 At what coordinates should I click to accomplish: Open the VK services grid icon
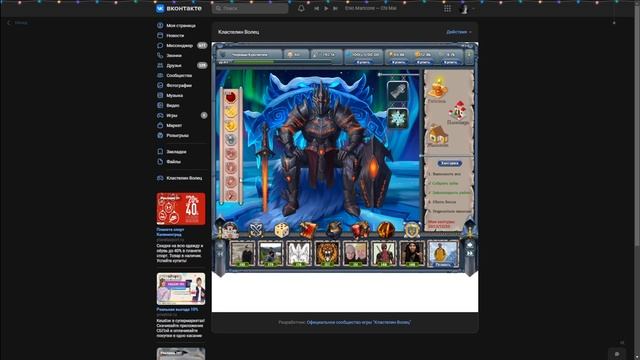click(x=447, y=9)
